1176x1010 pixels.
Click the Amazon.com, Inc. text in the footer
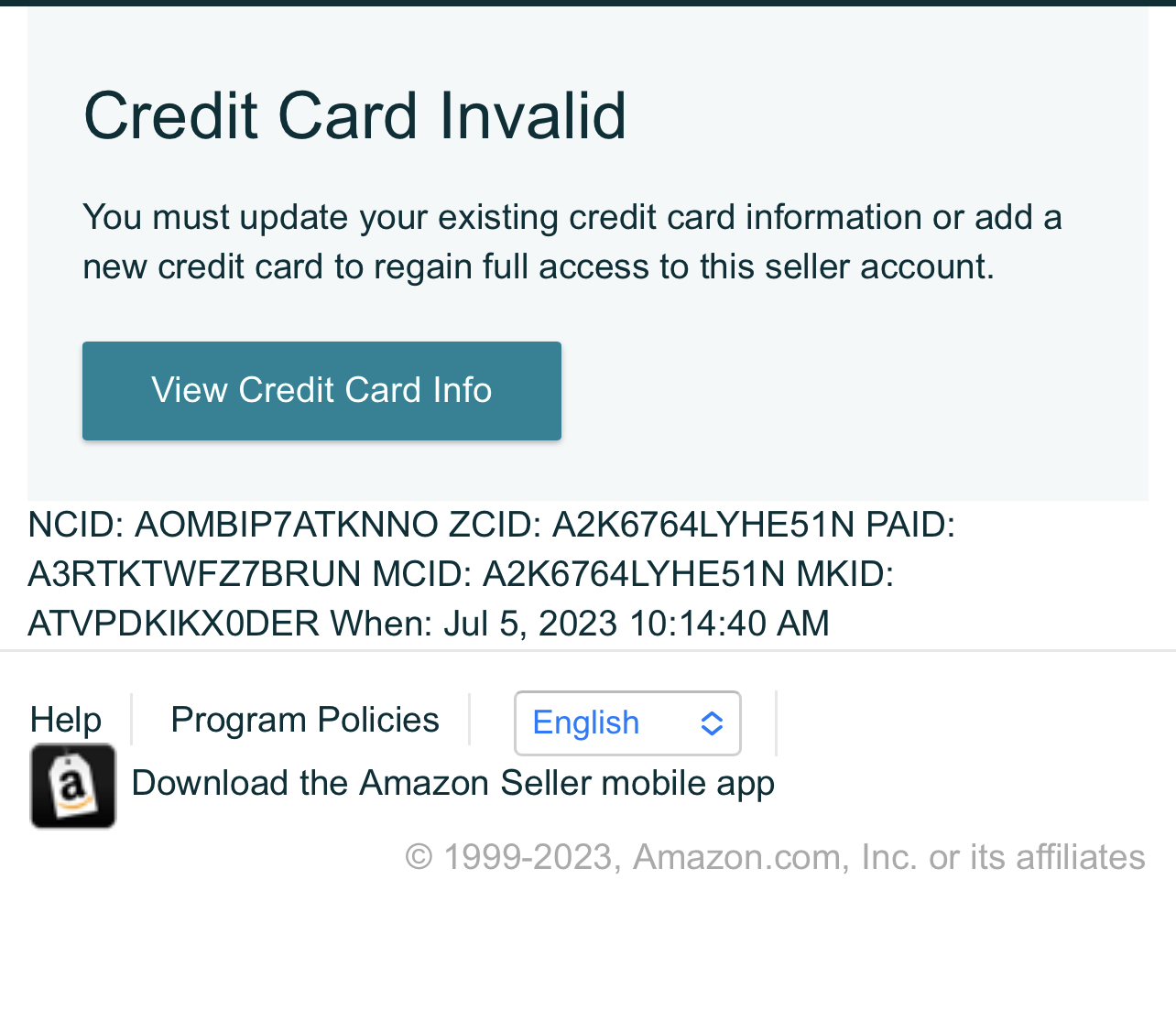pyautogui.click(x=775, y=857)
